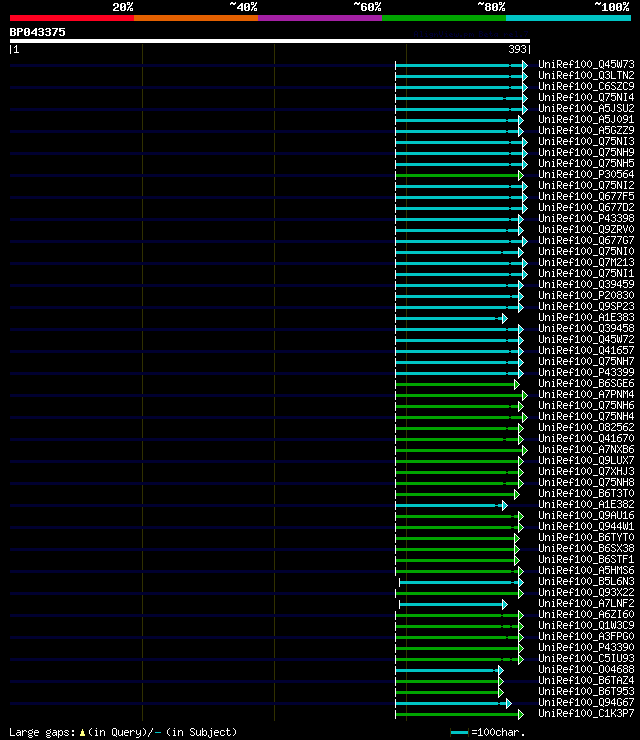Select the UniRef100_B6T3T0 label

point(586,494)
